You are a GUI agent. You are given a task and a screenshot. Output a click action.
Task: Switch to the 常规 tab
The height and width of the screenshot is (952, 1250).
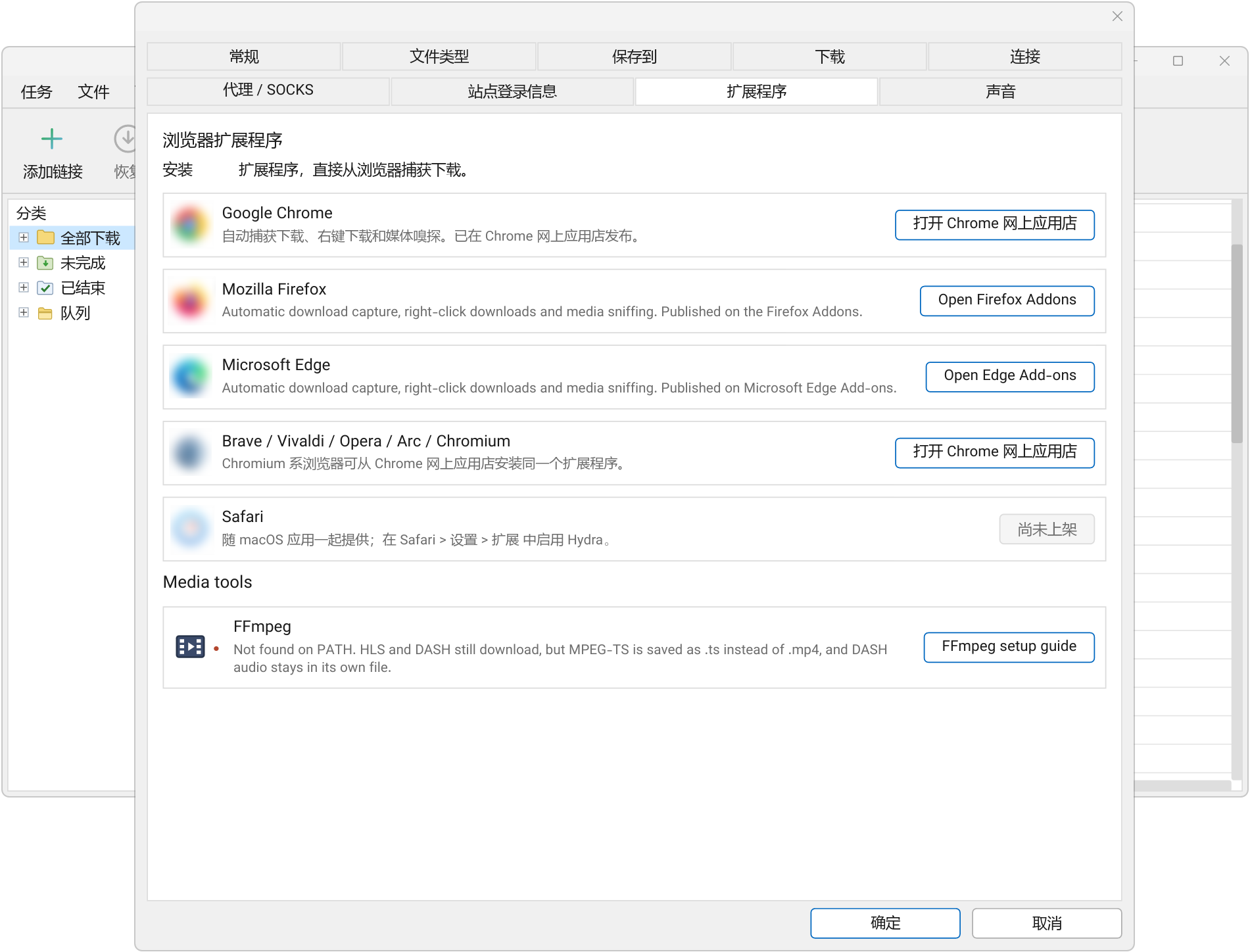(244, 57)
